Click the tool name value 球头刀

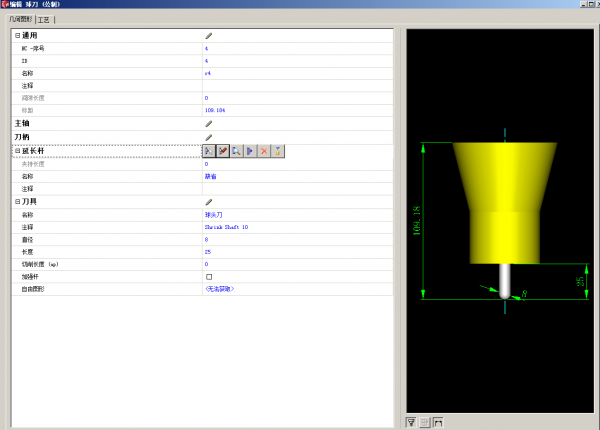[x=214, y=215]
